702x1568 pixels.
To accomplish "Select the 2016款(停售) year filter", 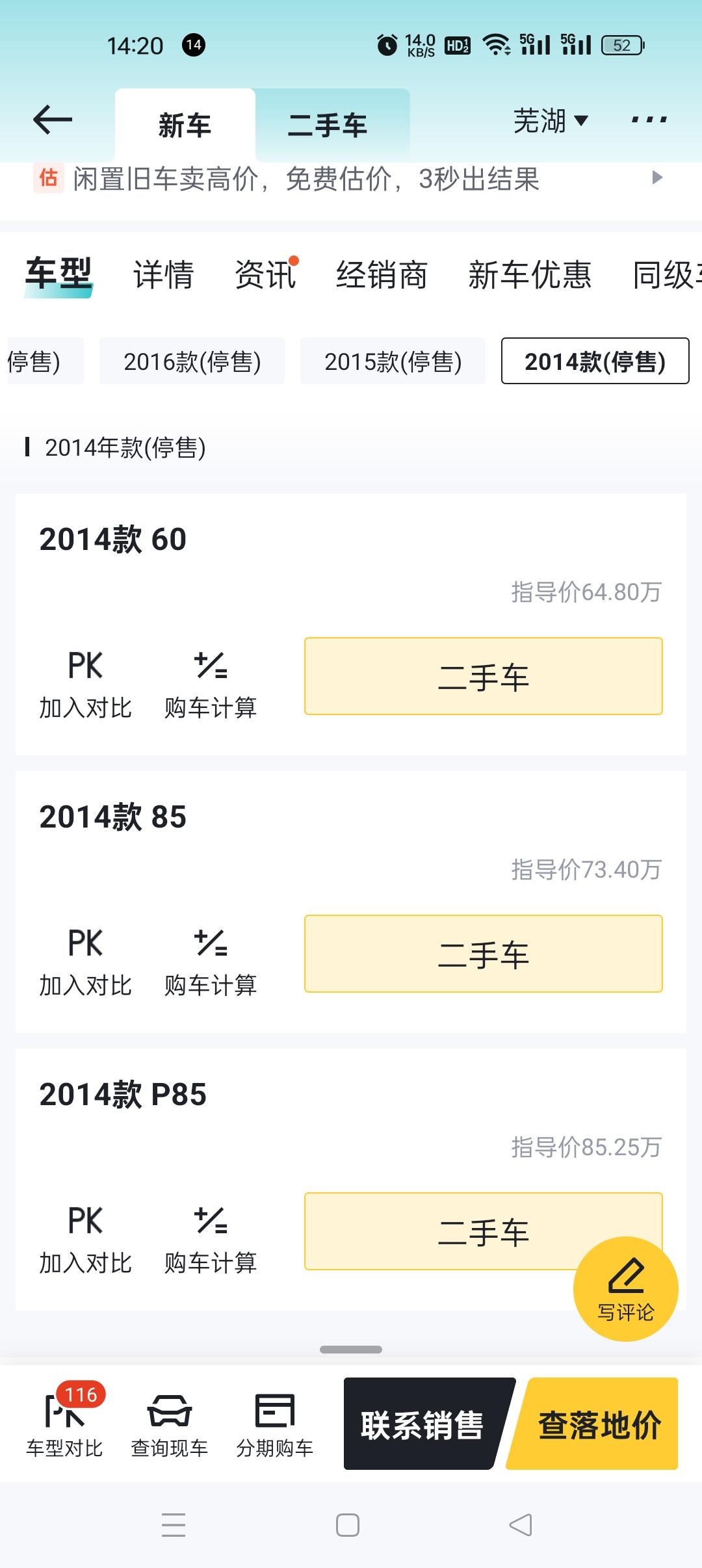I will 192,361.
